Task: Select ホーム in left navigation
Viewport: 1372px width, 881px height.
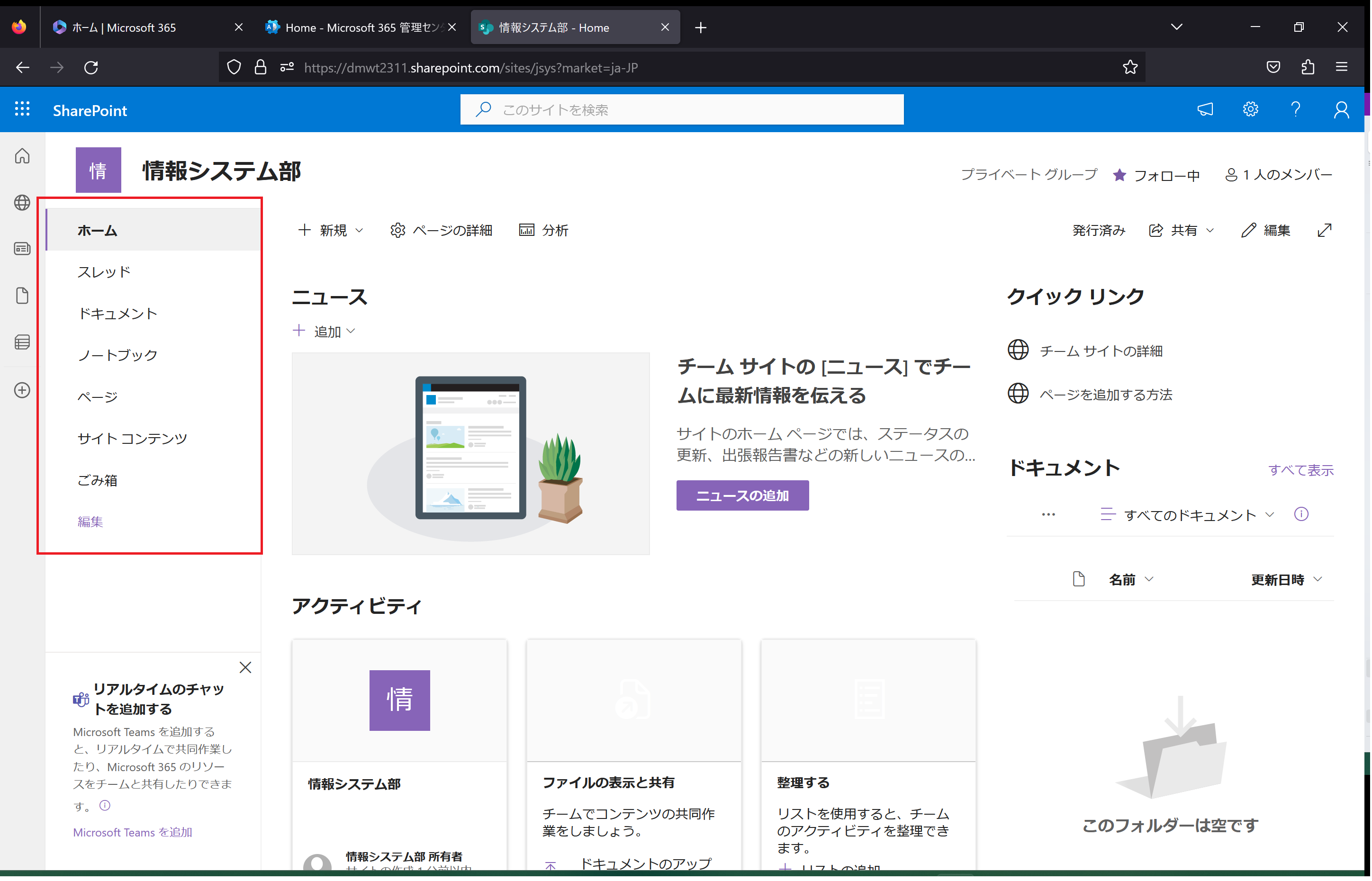Action: click(153, 230)
